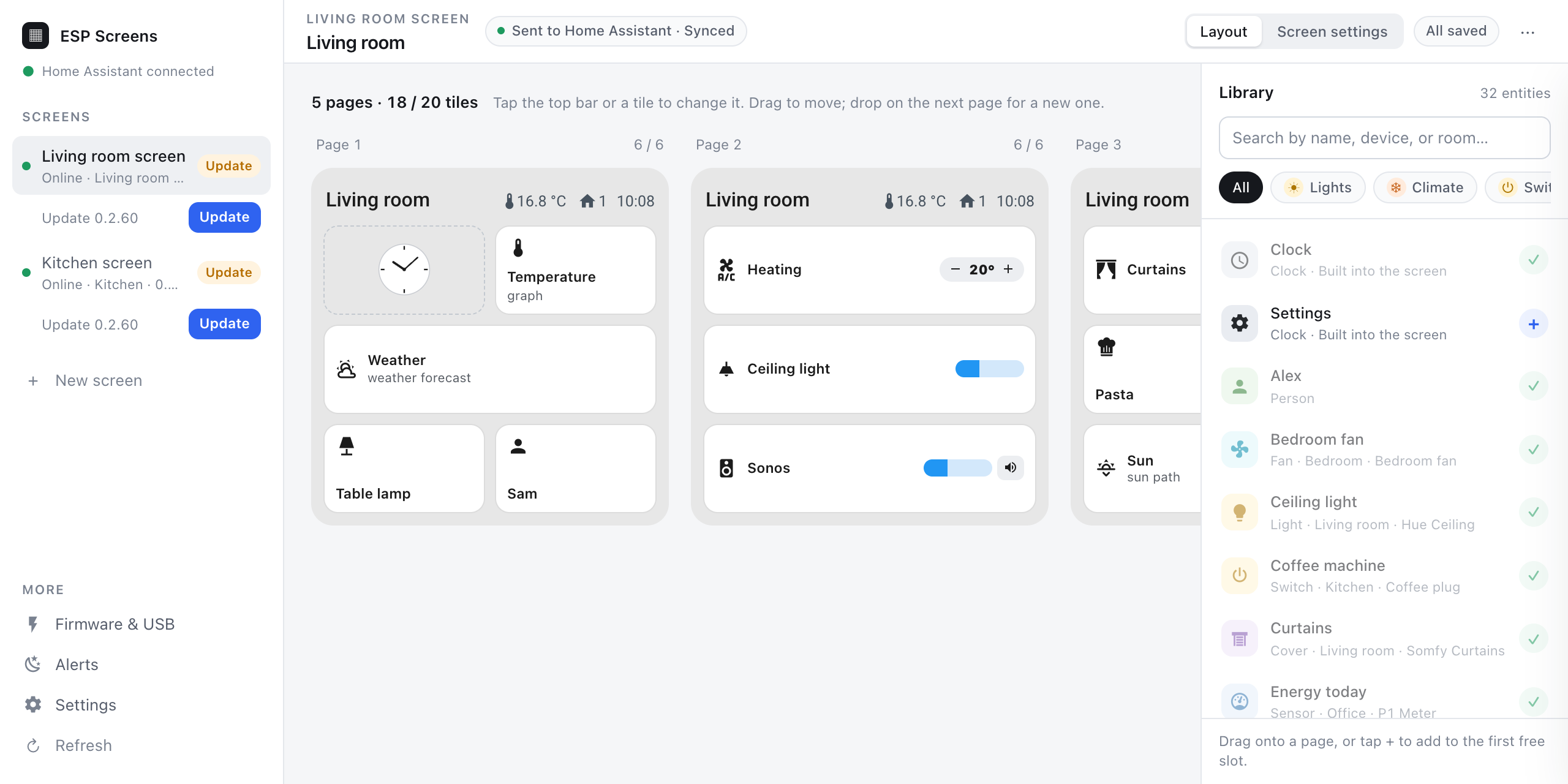Click the orange Update badge on Living room screen
The image size is (1568, 784).
coord(229,166)
